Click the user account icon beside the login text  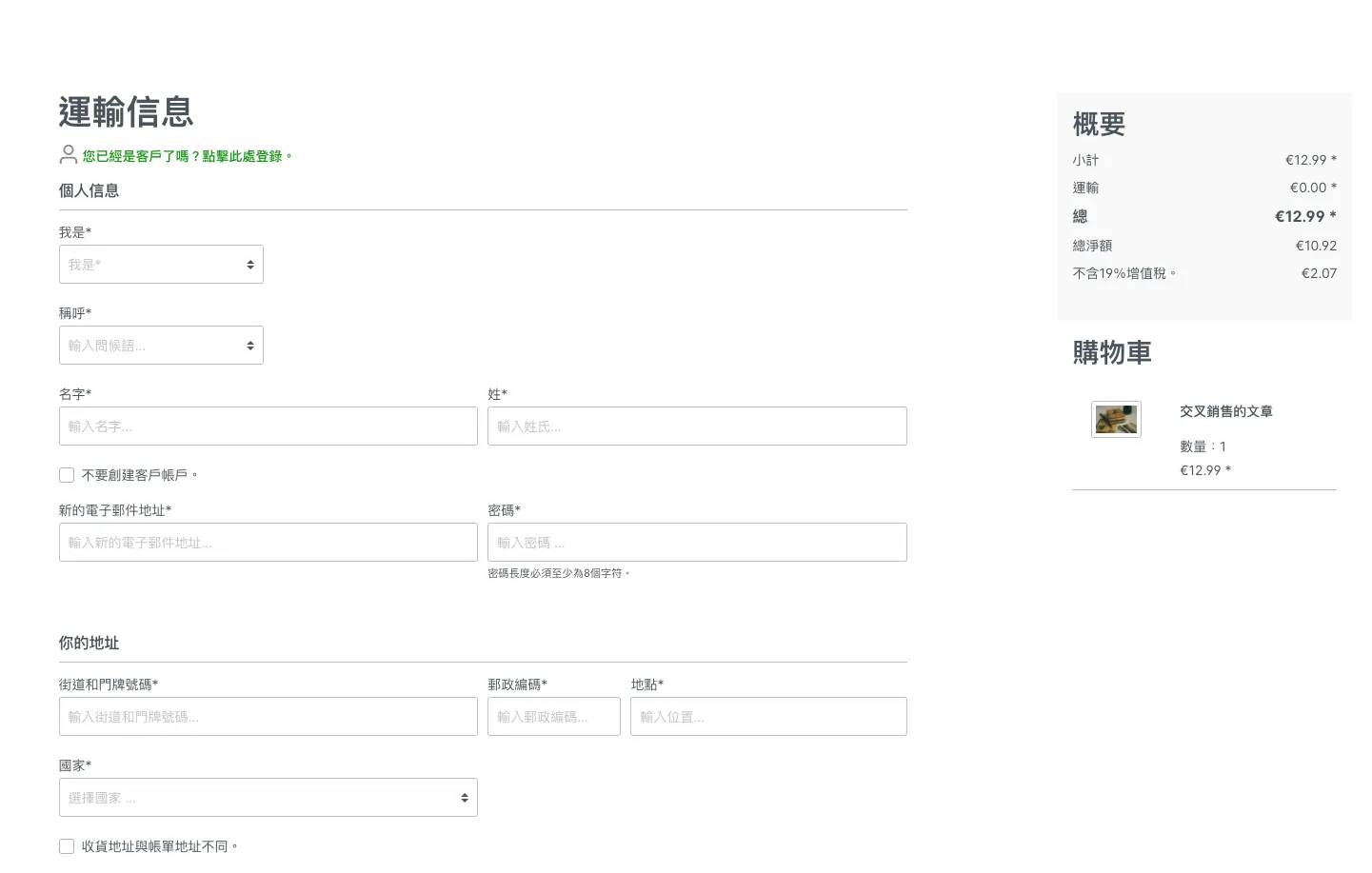(x=68, y=155)
